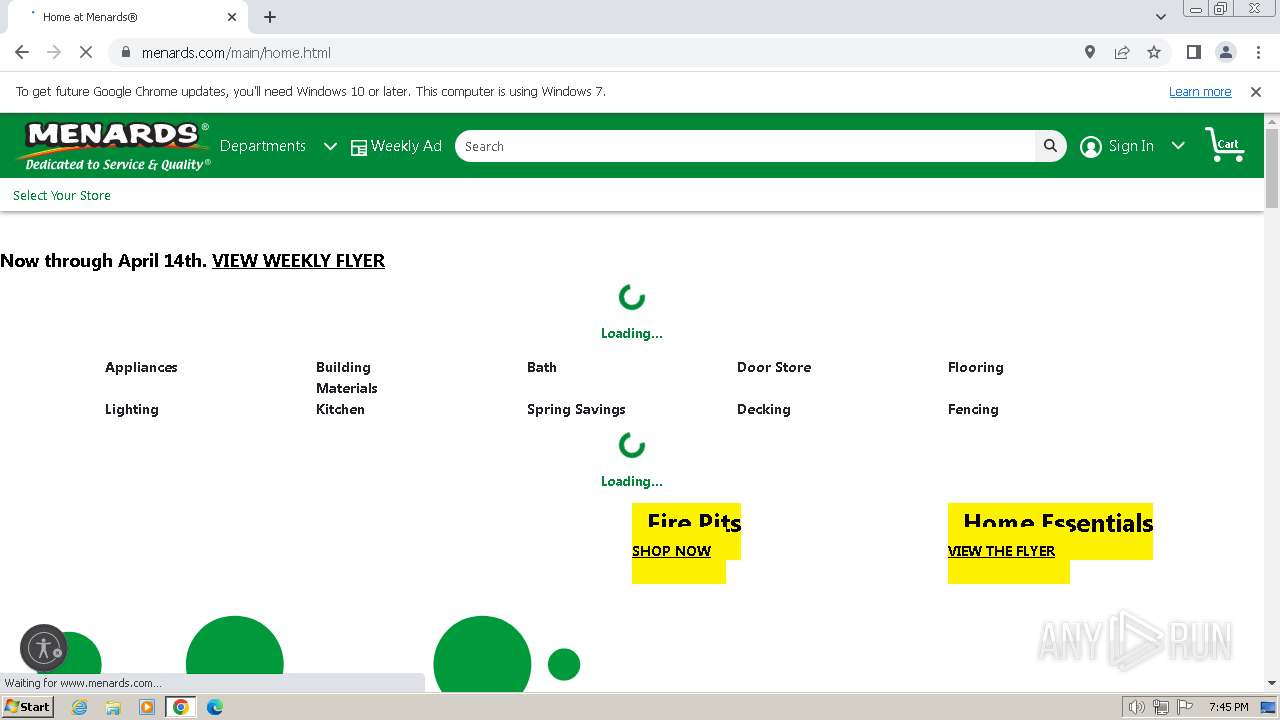Open the accessibility options widget

(x=44, y=648)
